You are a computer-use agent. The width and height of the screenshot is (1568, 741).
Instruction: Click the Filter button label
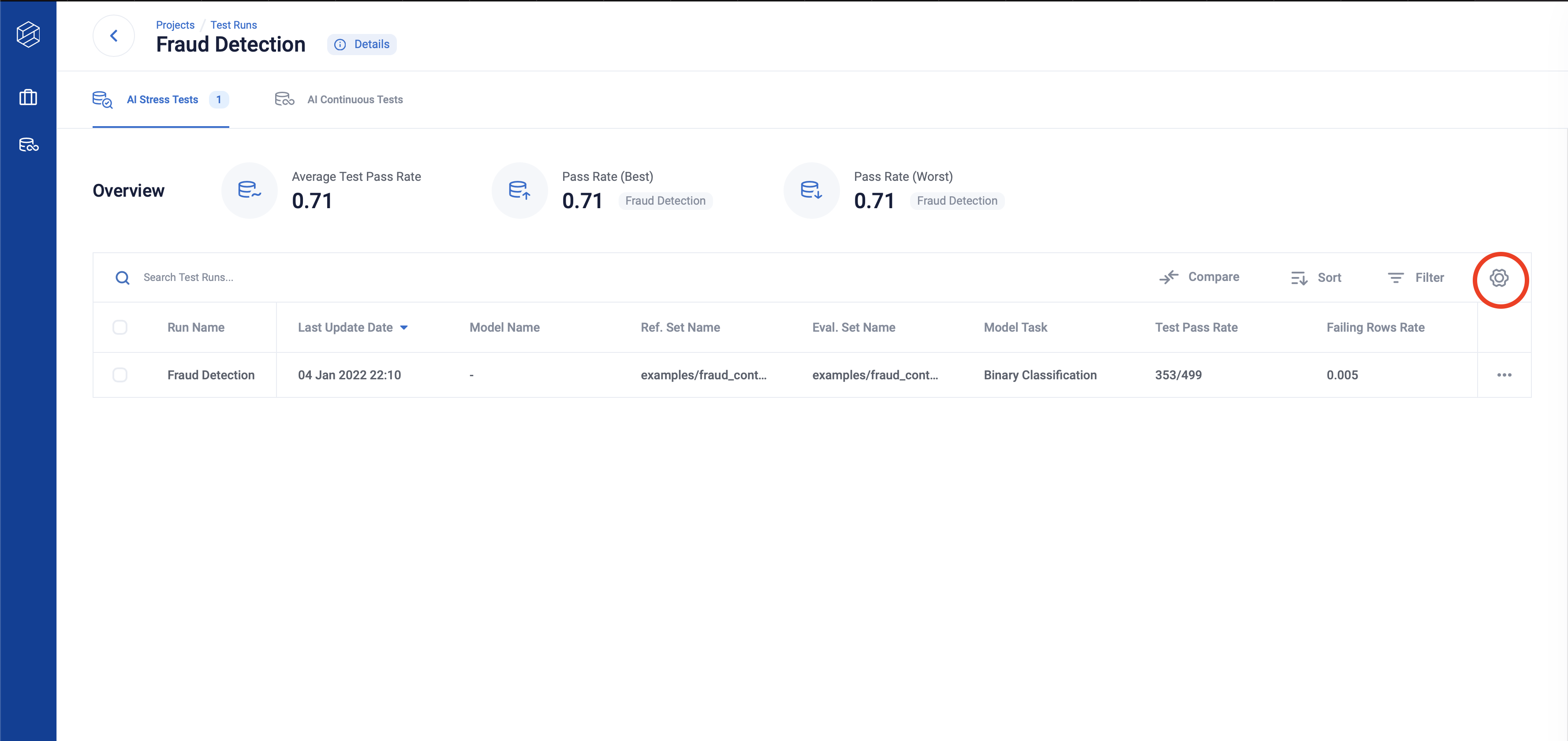[1429, 277]
